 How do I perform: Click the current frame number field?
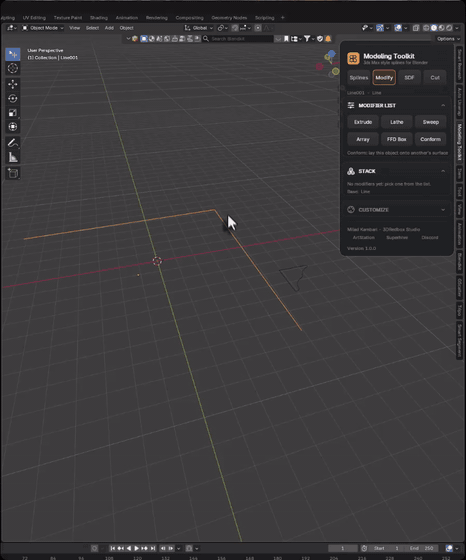click(343, 548)
